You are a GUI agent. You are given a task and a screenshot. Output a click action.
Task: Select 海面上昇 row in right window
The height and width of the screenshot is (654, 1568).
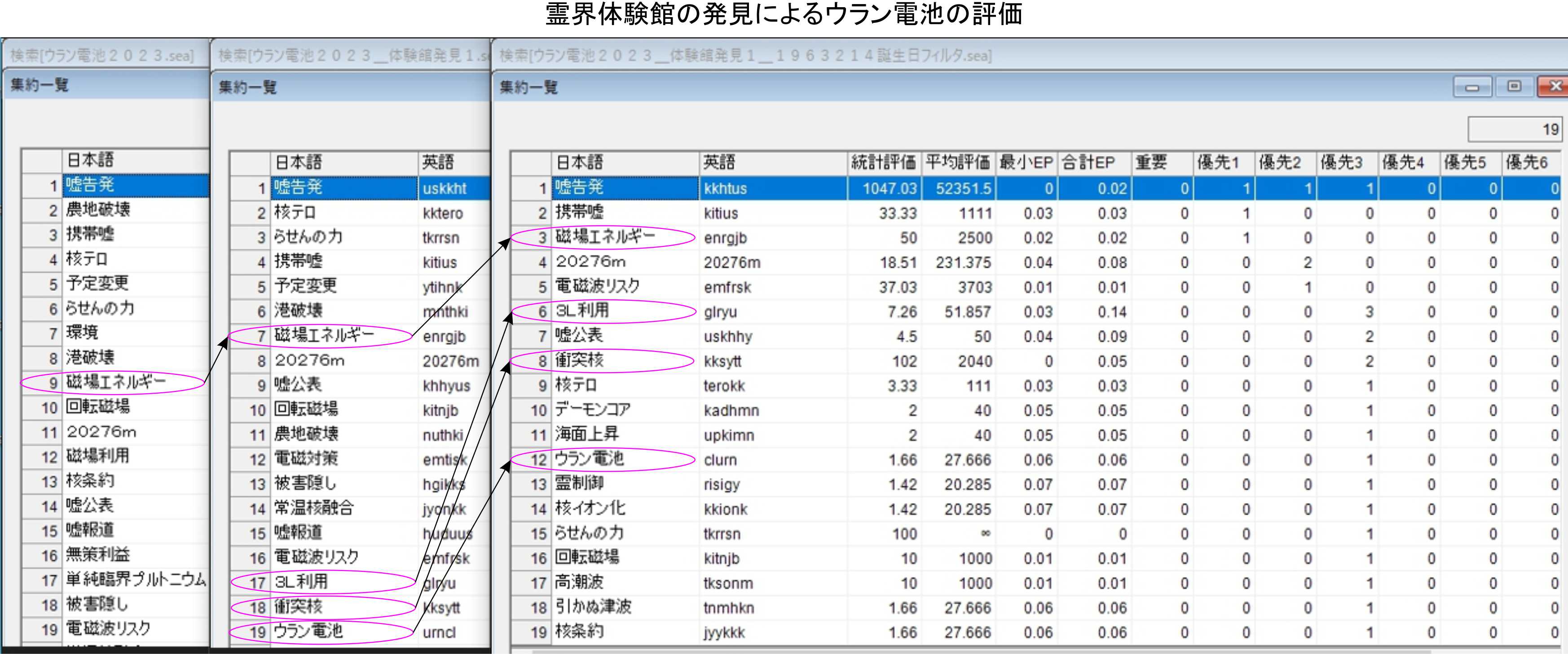pyautogui.click(x=1036, y=435)
